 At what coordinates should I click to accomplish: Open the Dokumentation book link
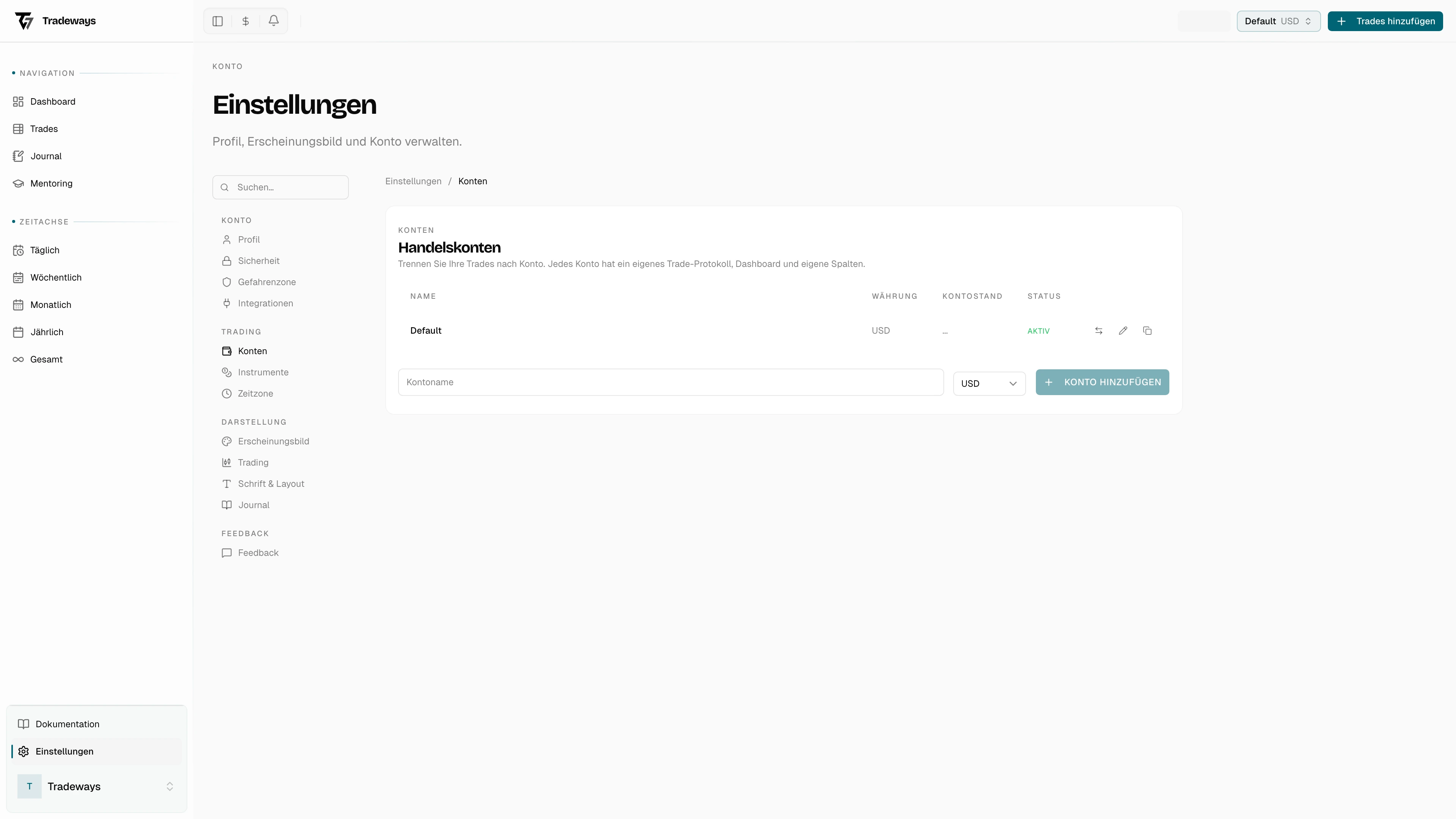point(67,724)
